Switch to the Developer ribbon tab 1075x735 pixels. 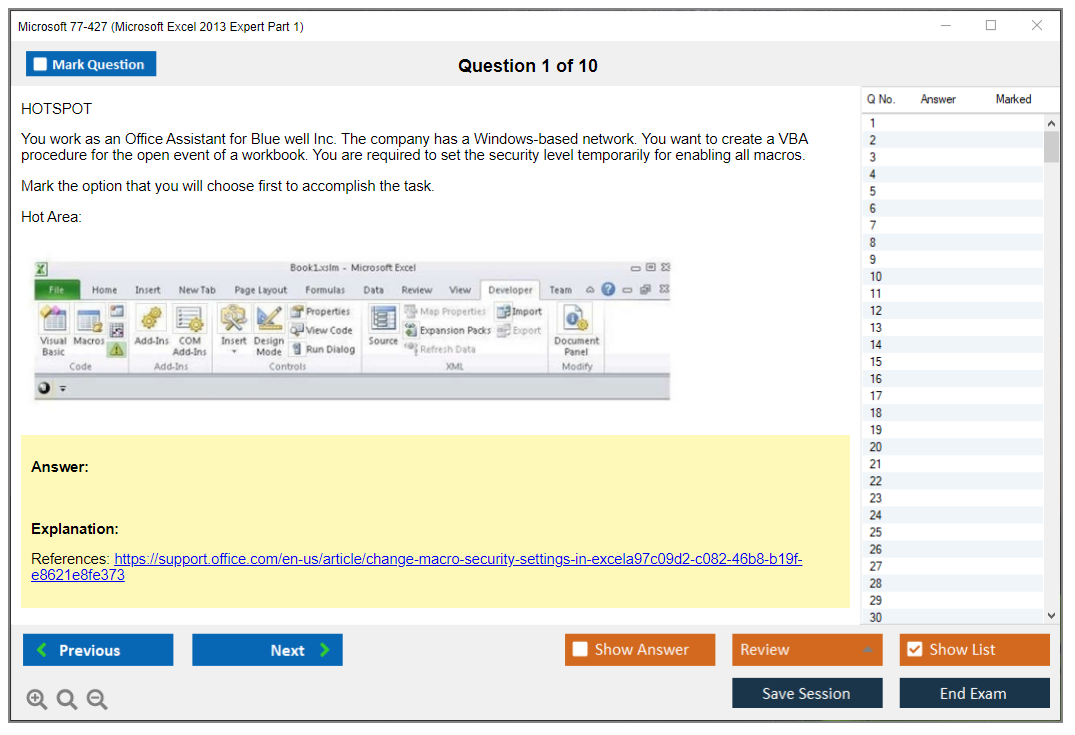(511, 289)
